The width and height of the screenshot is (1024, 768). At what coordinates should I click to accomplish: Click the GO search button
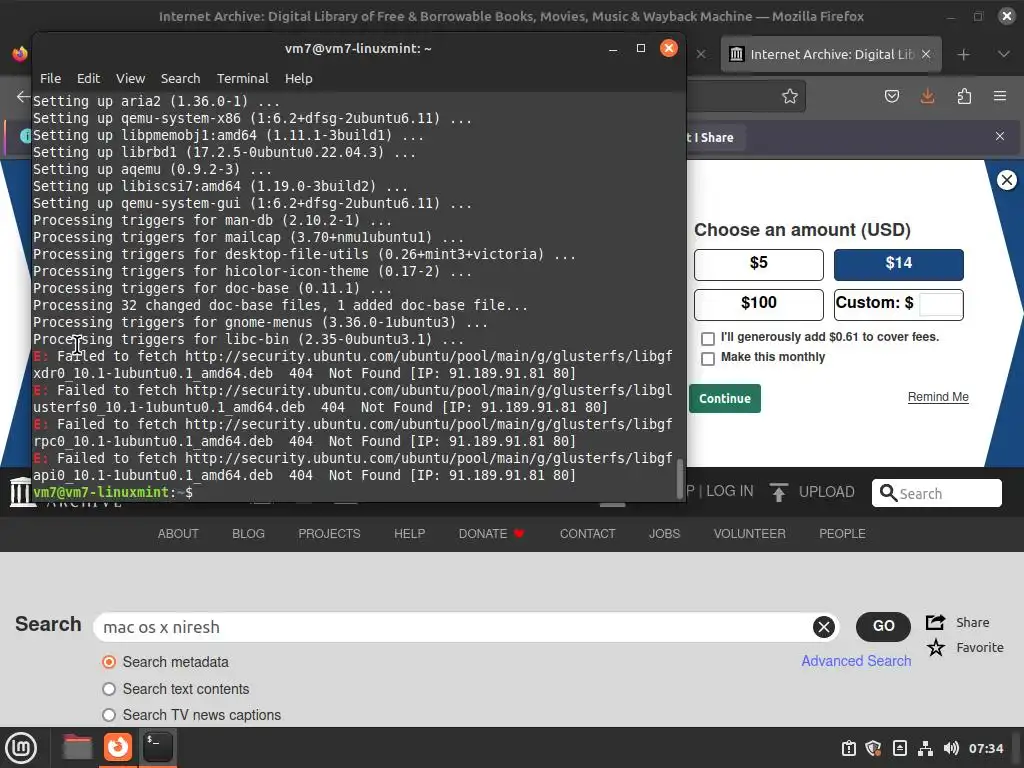883,626
